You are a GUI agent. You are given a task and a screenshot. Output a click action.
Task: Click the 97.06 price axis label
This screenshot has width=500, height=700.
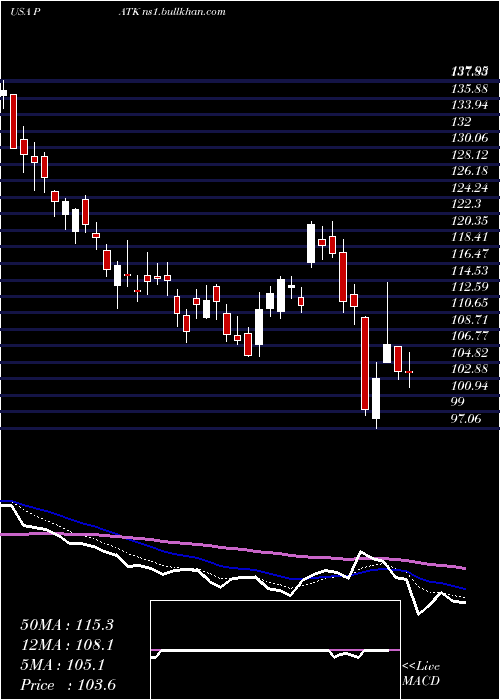click(x=467, y=418)
